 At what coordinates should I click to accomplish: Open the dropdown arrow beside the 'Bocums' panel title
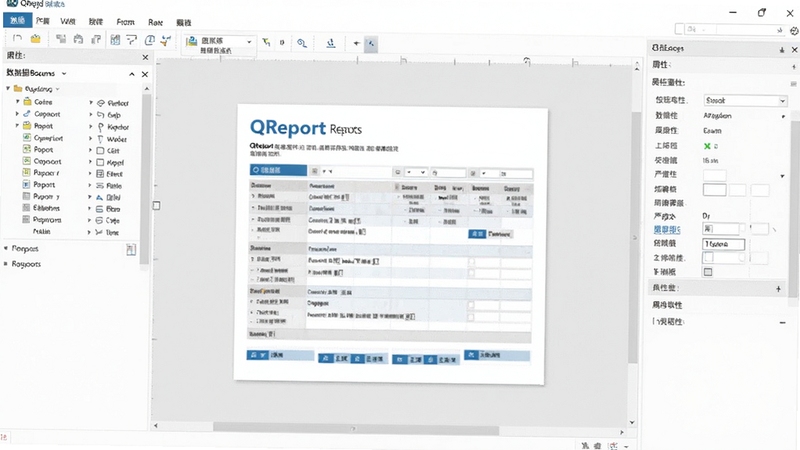[64, 73]
